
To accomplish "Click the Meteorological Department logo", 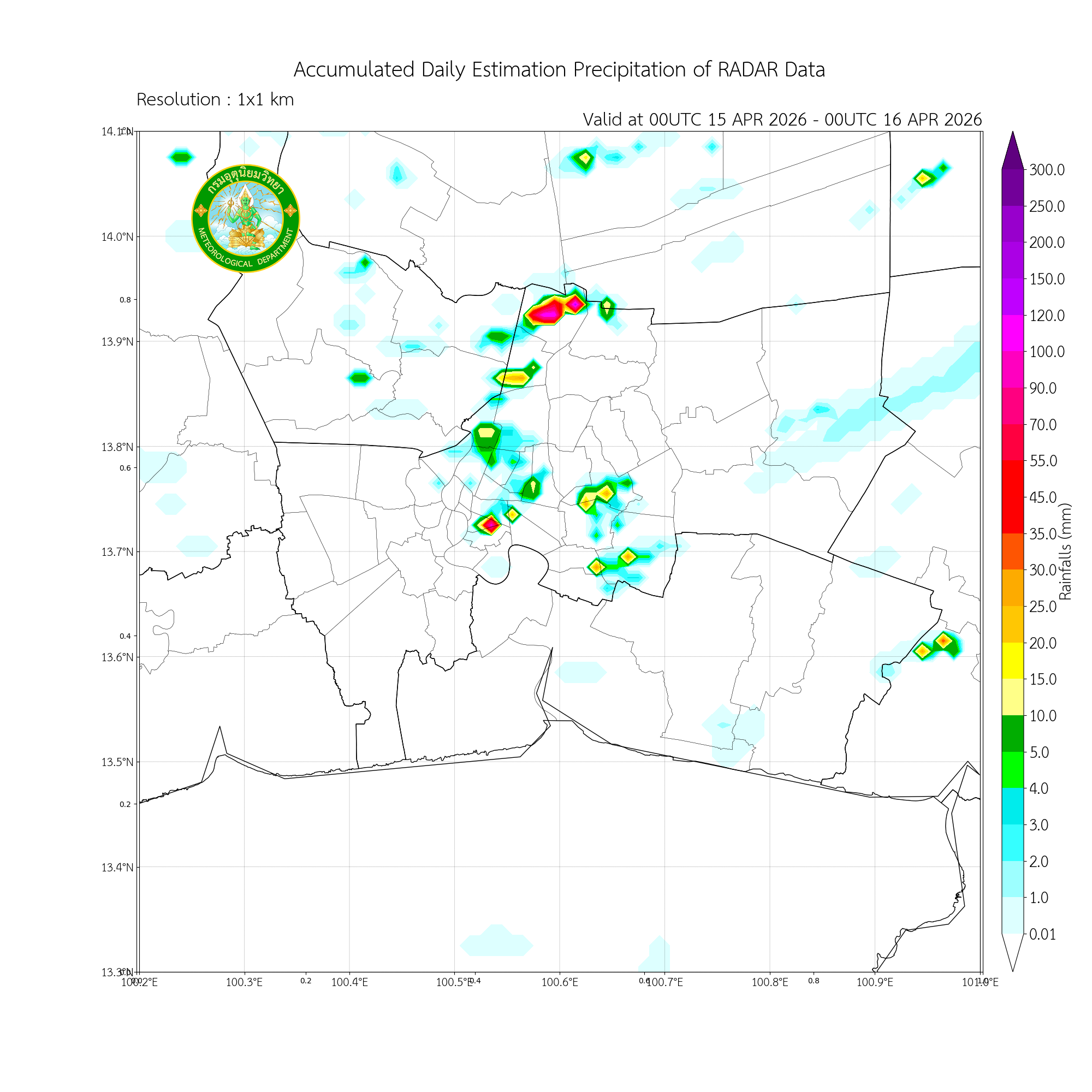I will 245,218.
